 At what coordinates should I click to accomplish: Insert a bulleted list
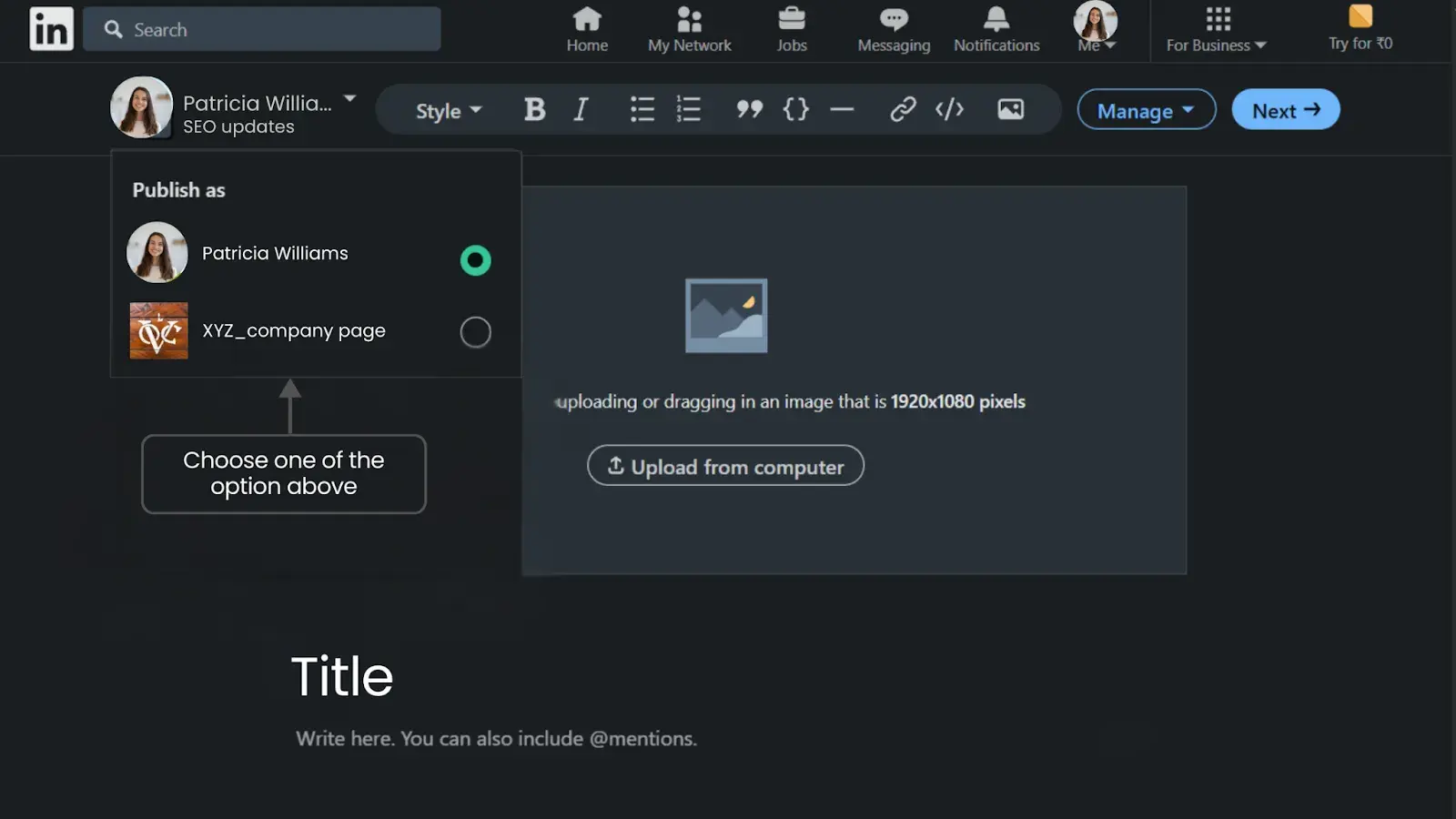(642, 109)
